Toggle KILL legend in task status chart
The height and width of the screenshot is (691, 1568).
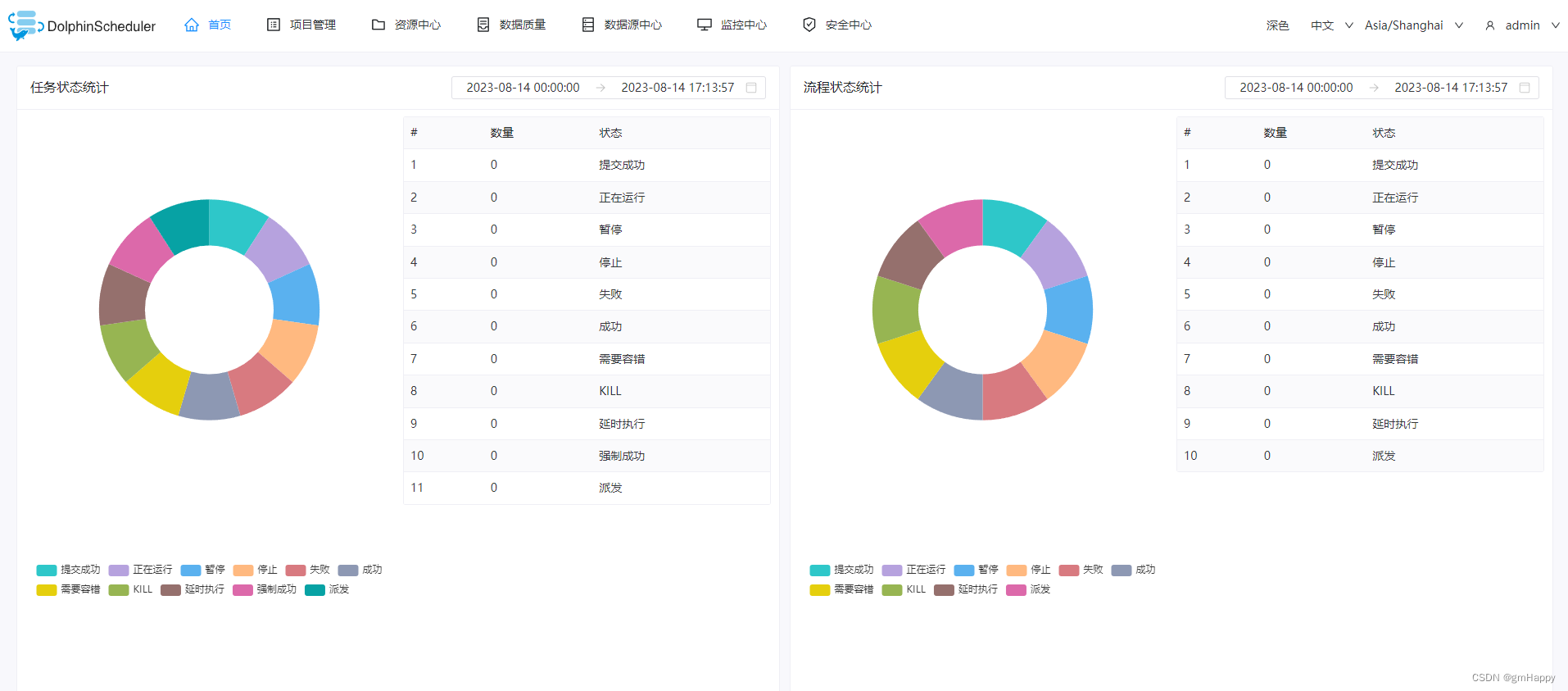(130, 589)
